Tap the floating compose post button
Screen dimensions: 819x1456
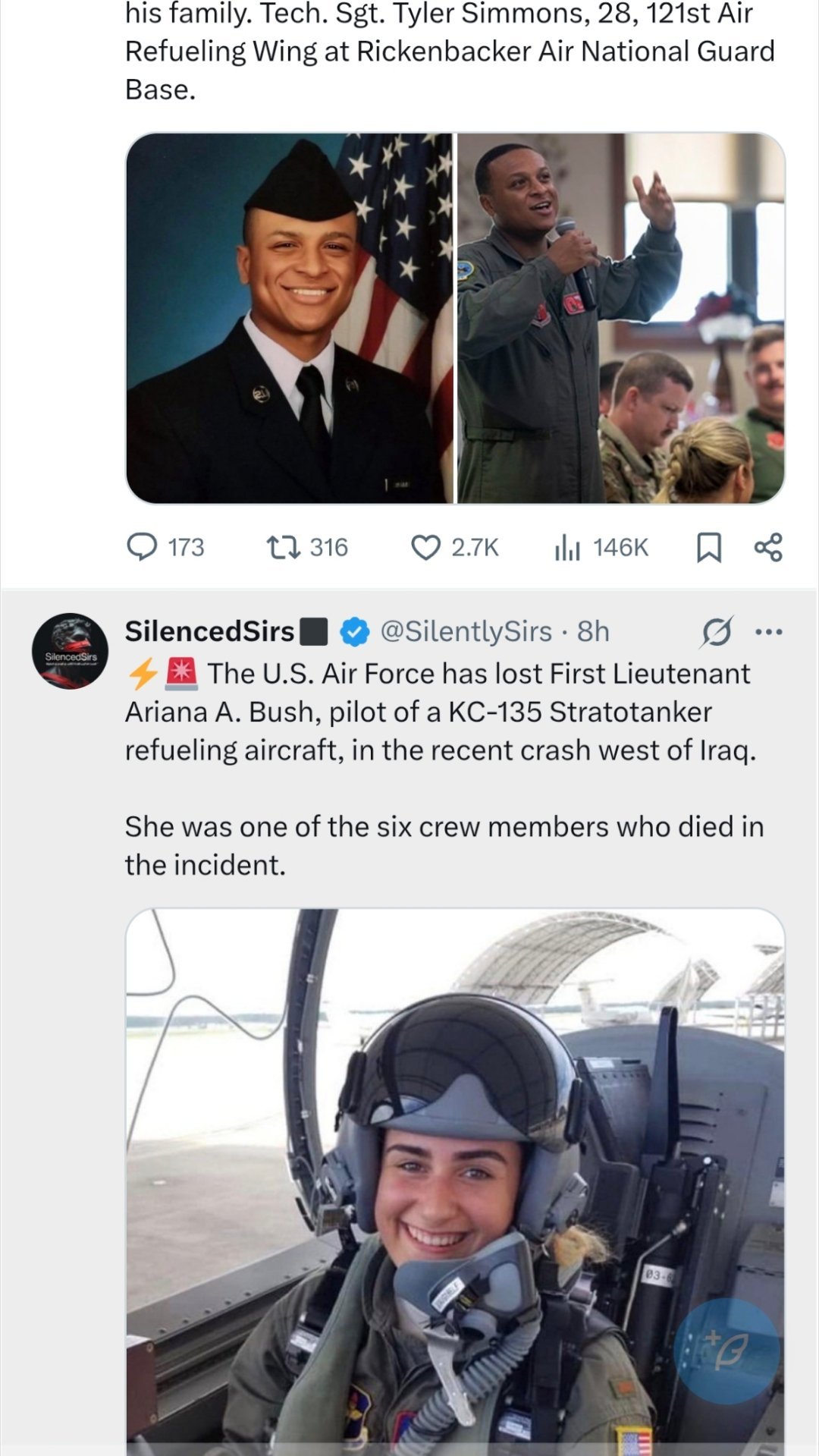726,1350
